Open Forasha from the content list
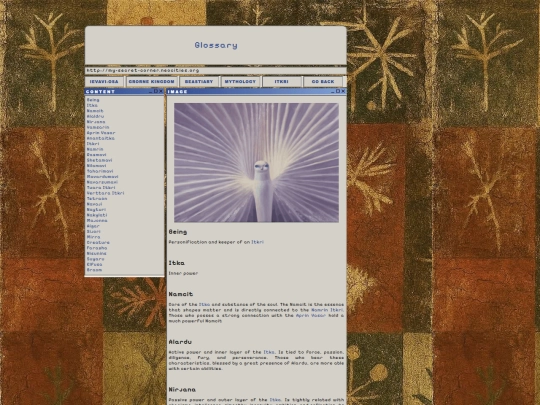The width and height of the screenshot is (540, 405). pyautogui.click(x=97, y=248)
